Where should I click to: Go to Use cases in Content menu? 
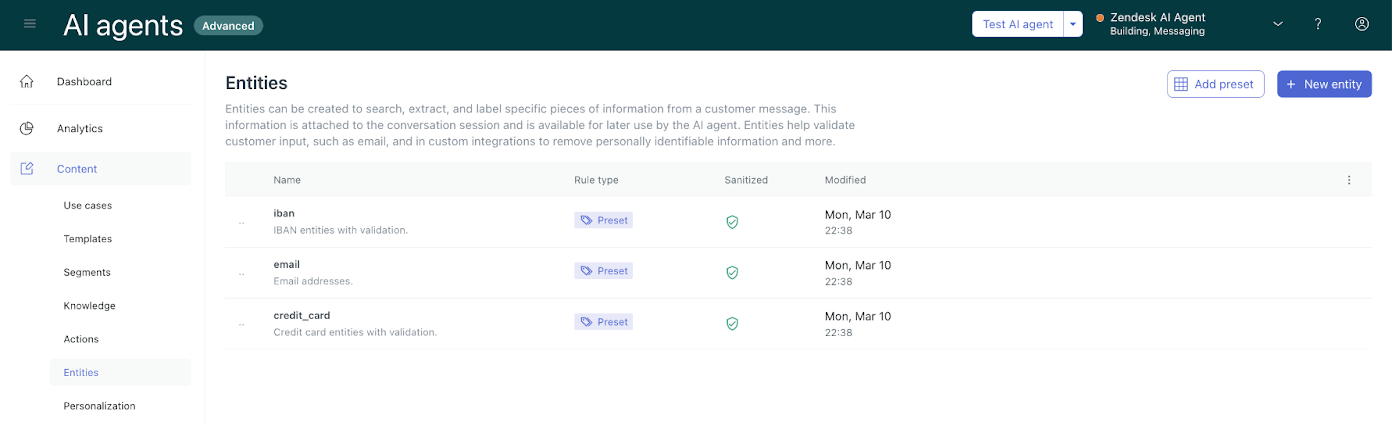[x=88, y=205]
